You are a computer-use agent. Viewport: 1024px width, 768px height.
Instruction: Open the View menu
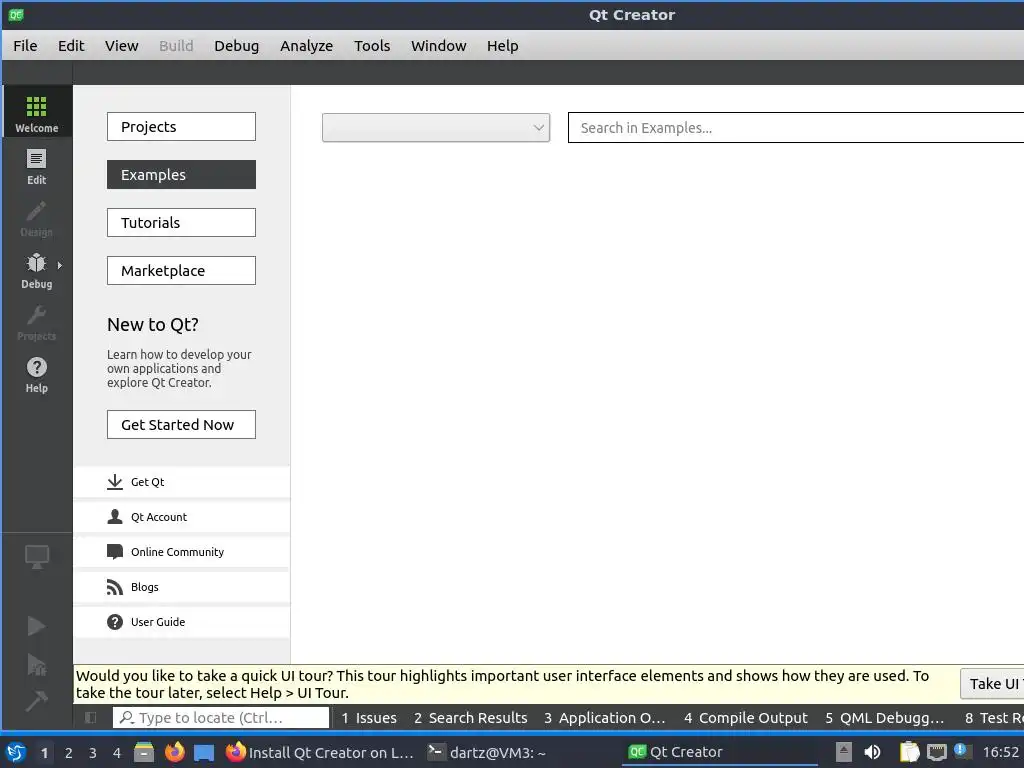coord(121,46)
